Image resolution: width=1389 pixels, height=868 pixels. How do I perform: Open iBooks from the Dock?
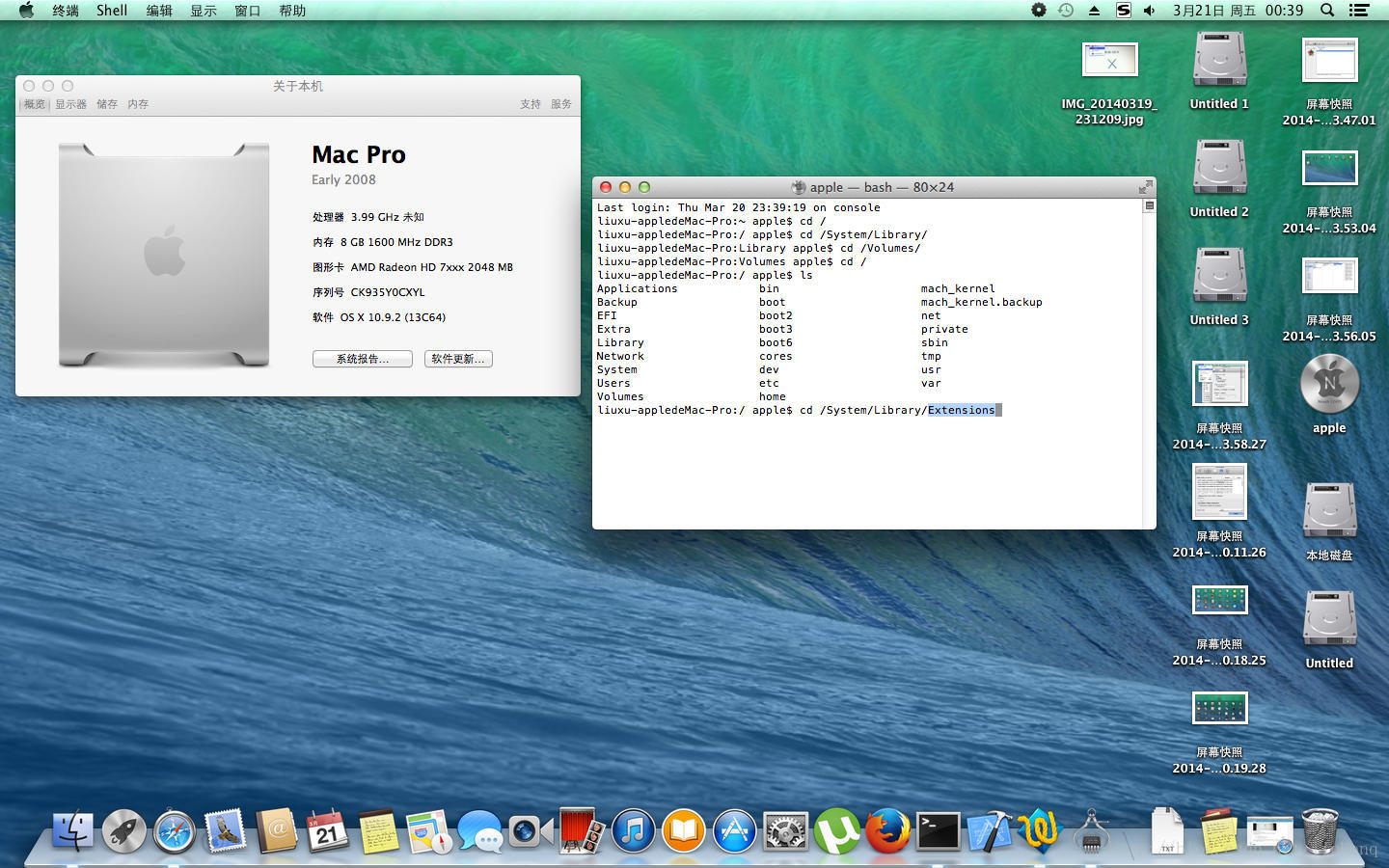click(683, 830)
